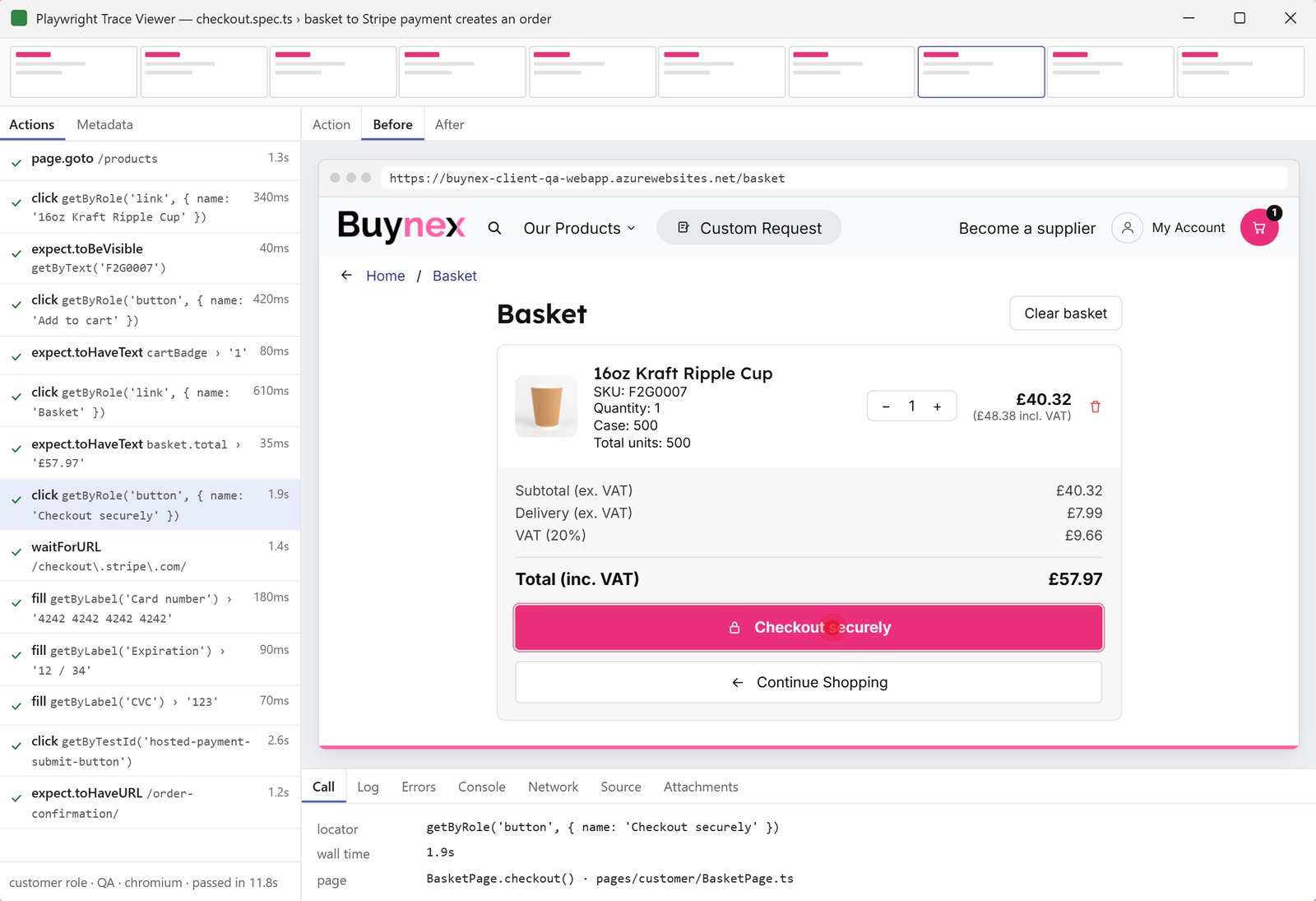Viewport: 1316px width, 901px height.
Task: Select the Actions tab
Action: coord(32,124)
